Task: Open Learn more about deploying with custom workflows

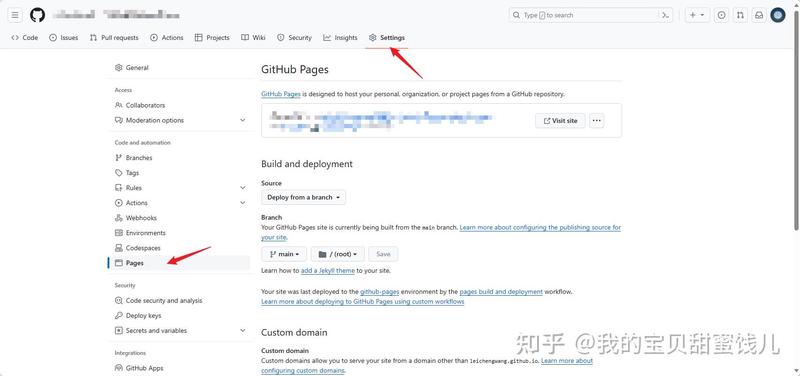Action: click(363, 302)
